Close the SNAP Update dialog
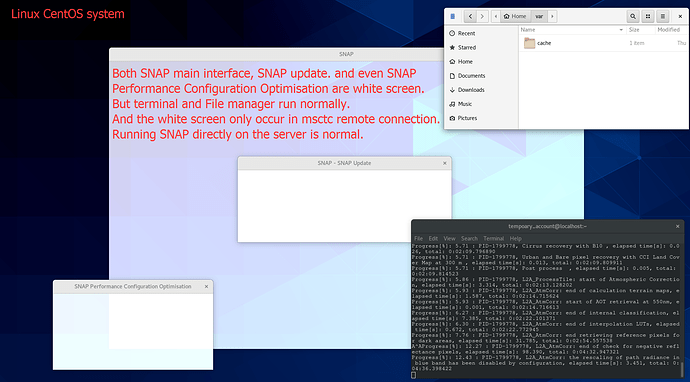Image resolution: width=690 pixels, height=382 pixels. pyautogui.click(x=444, y=163)
